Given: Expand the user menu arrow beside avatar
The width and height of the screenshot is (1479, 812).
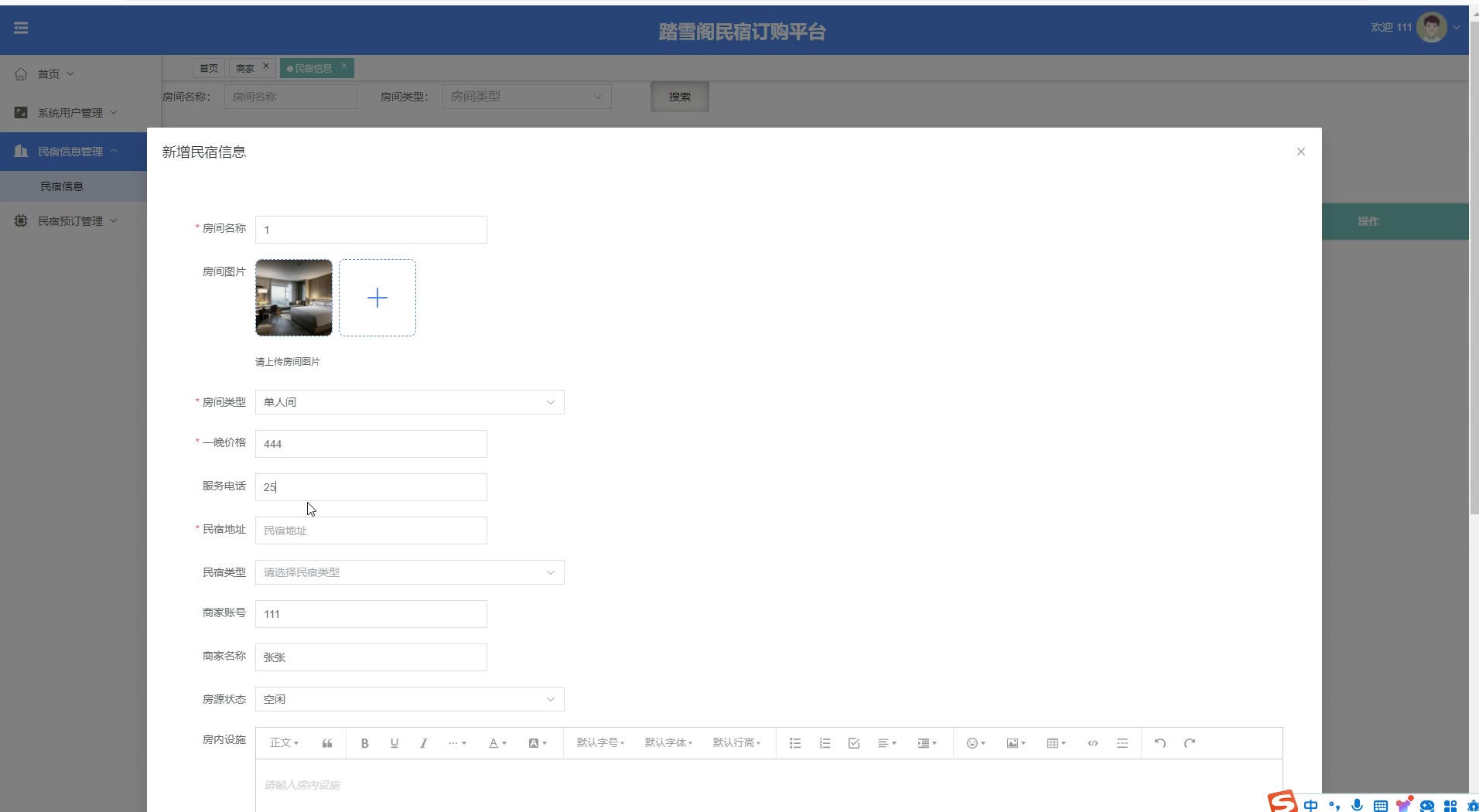Looking at the screenshot, I should click(1457, 27).
